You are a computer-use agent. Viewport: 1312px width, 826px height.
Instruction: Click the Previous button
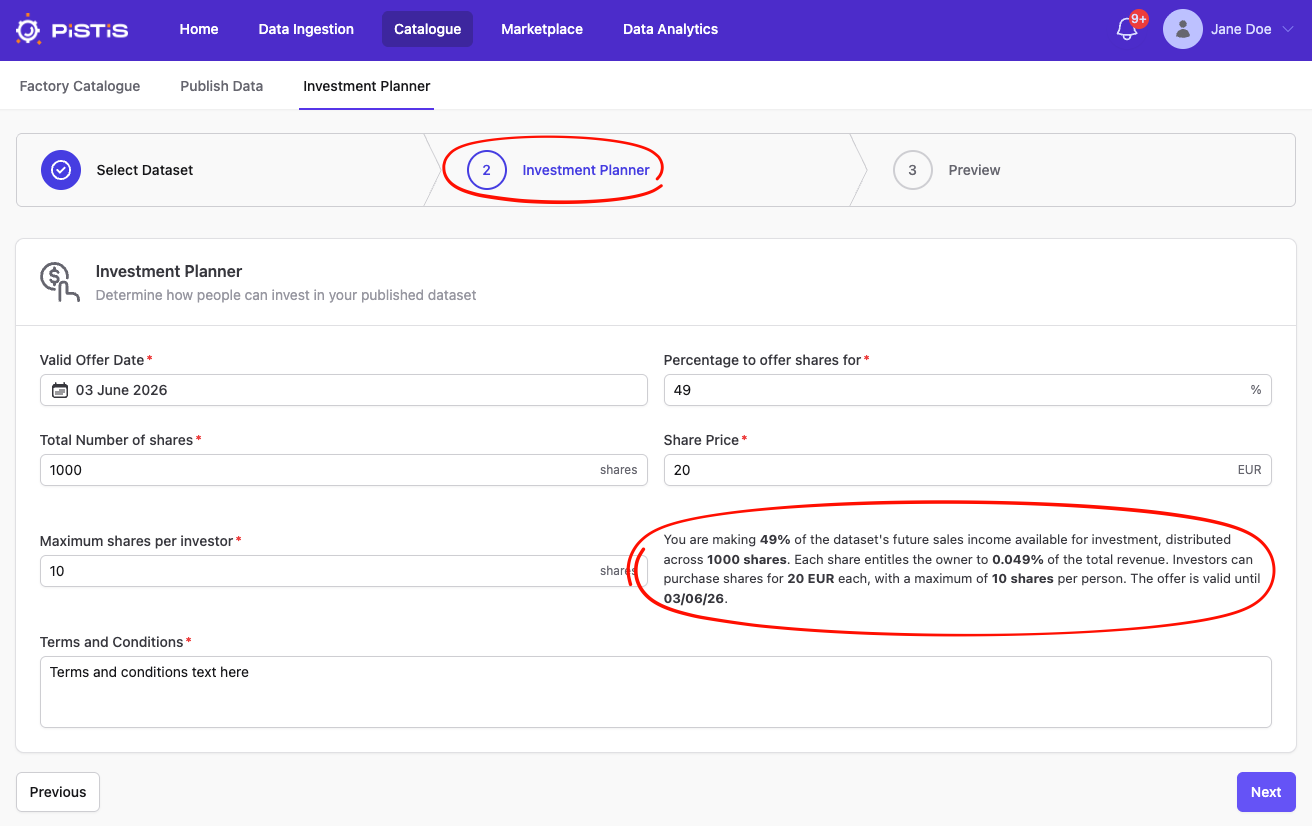pos(58,792)
